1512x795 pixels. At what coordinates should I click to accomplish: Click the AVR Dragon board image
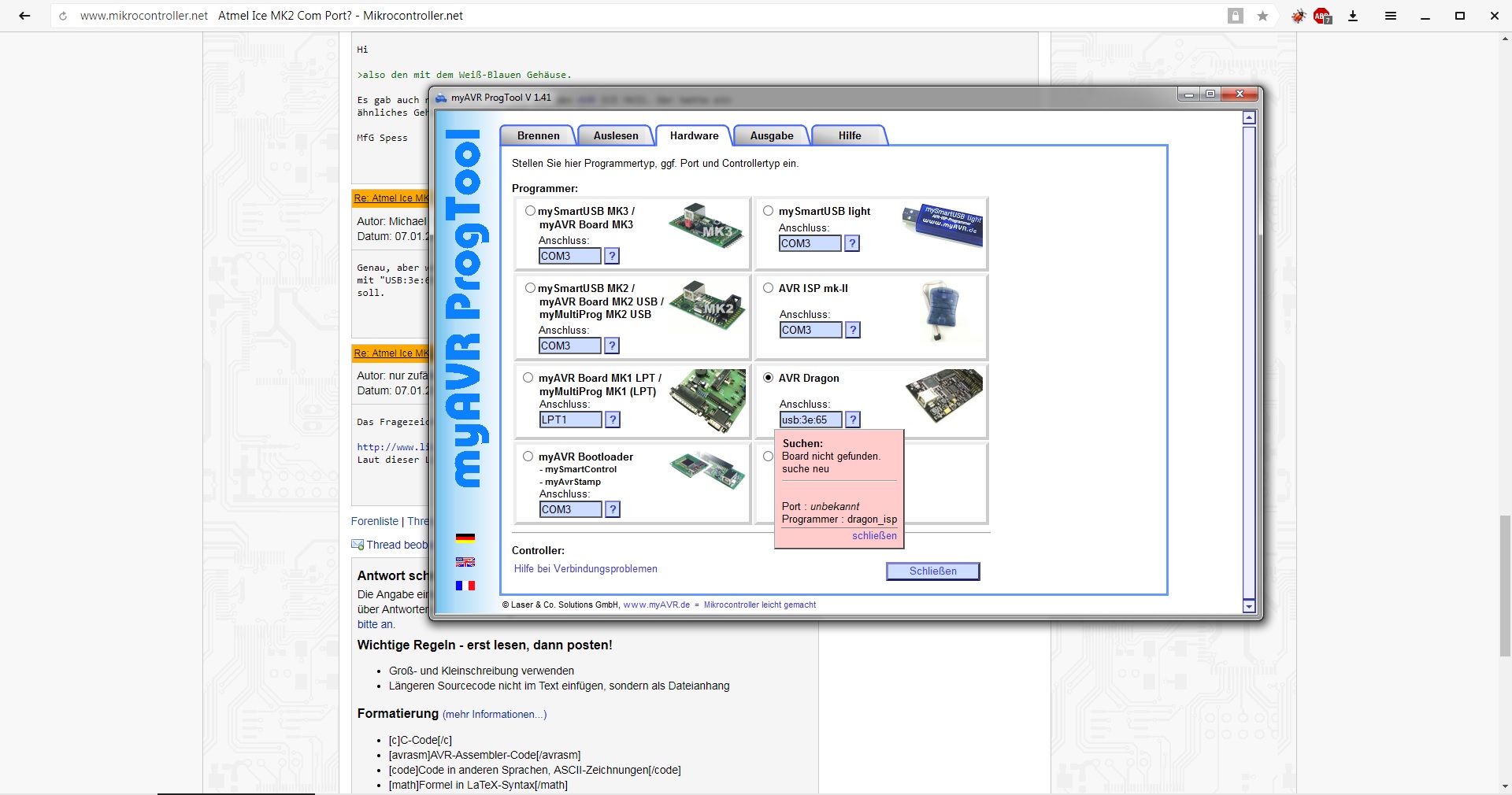pyautogui.click(x=944, y=396)
